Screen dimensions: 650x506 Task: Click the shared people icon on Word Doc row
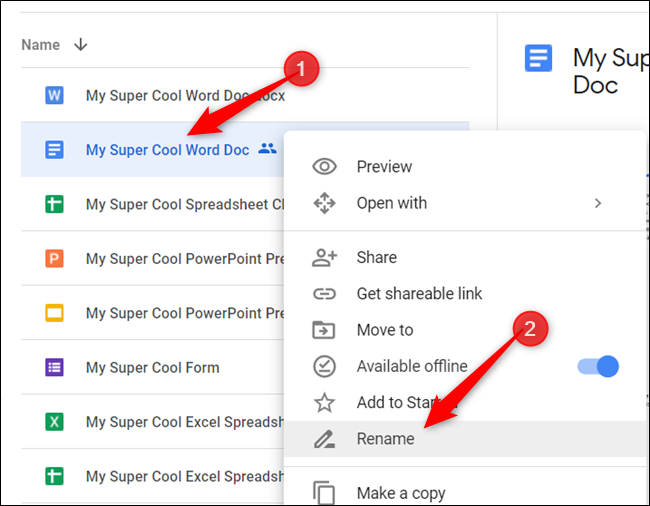tap(267, 149)
